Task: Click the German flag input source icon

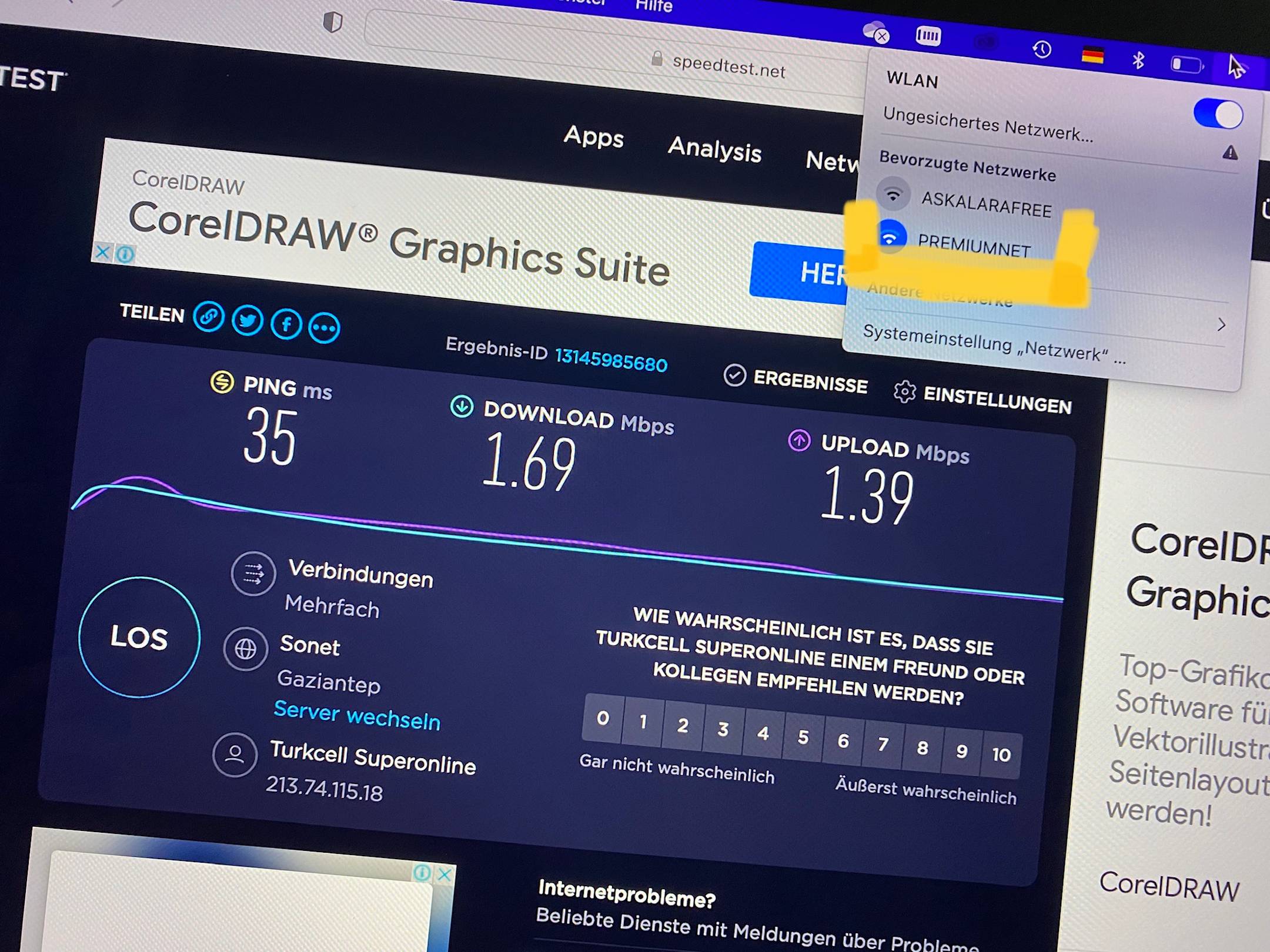Action: tap(1092, 56)
